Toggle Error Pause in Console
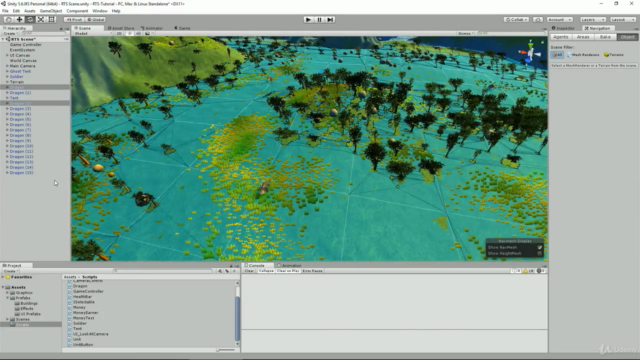This screenshot has width=640, height=360. [x=313, y=271]
